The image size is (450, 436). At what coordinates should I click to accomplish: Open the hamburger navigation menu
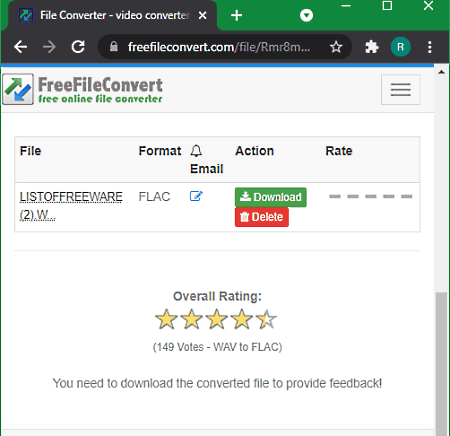coord(400,90)
